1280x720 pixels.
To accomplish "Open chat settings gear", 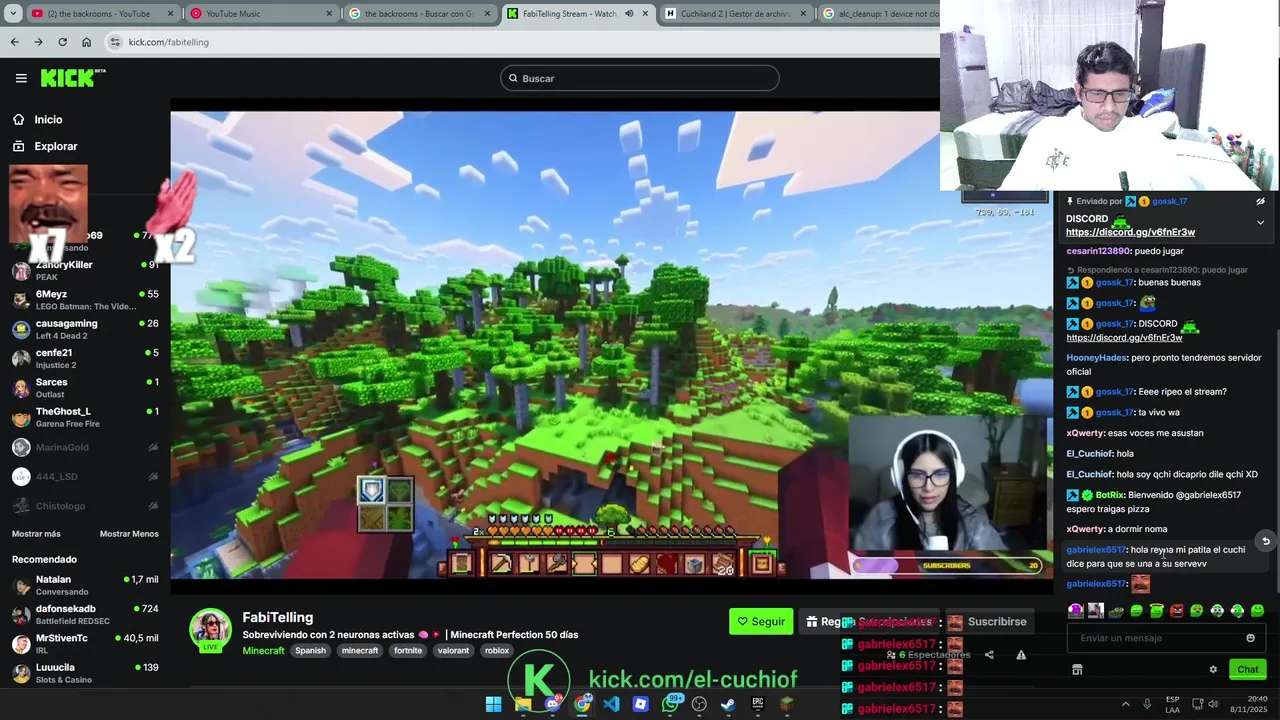I will click(x=1213, y=670).
